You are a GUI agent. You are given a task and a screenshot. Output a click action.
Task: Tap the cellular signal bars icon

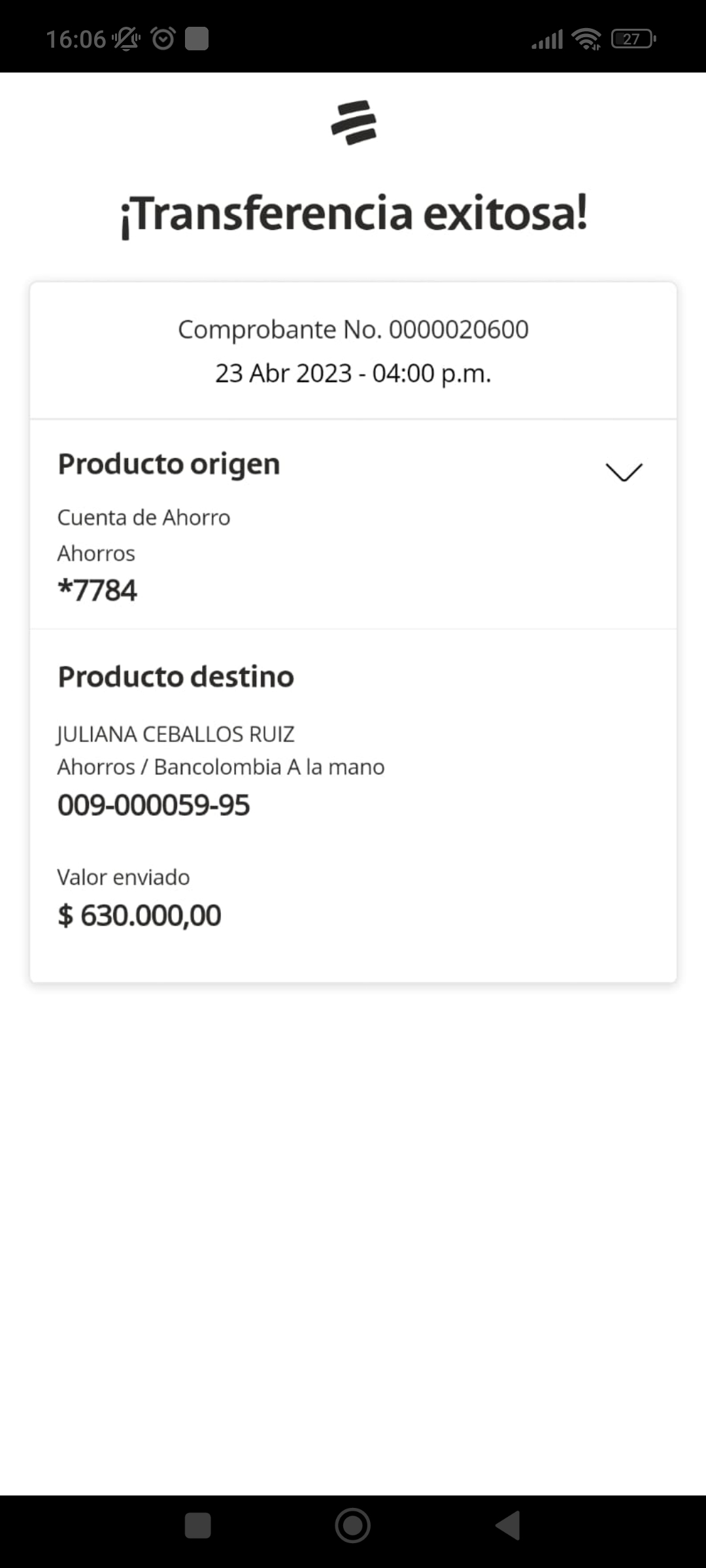coord(547,40)
